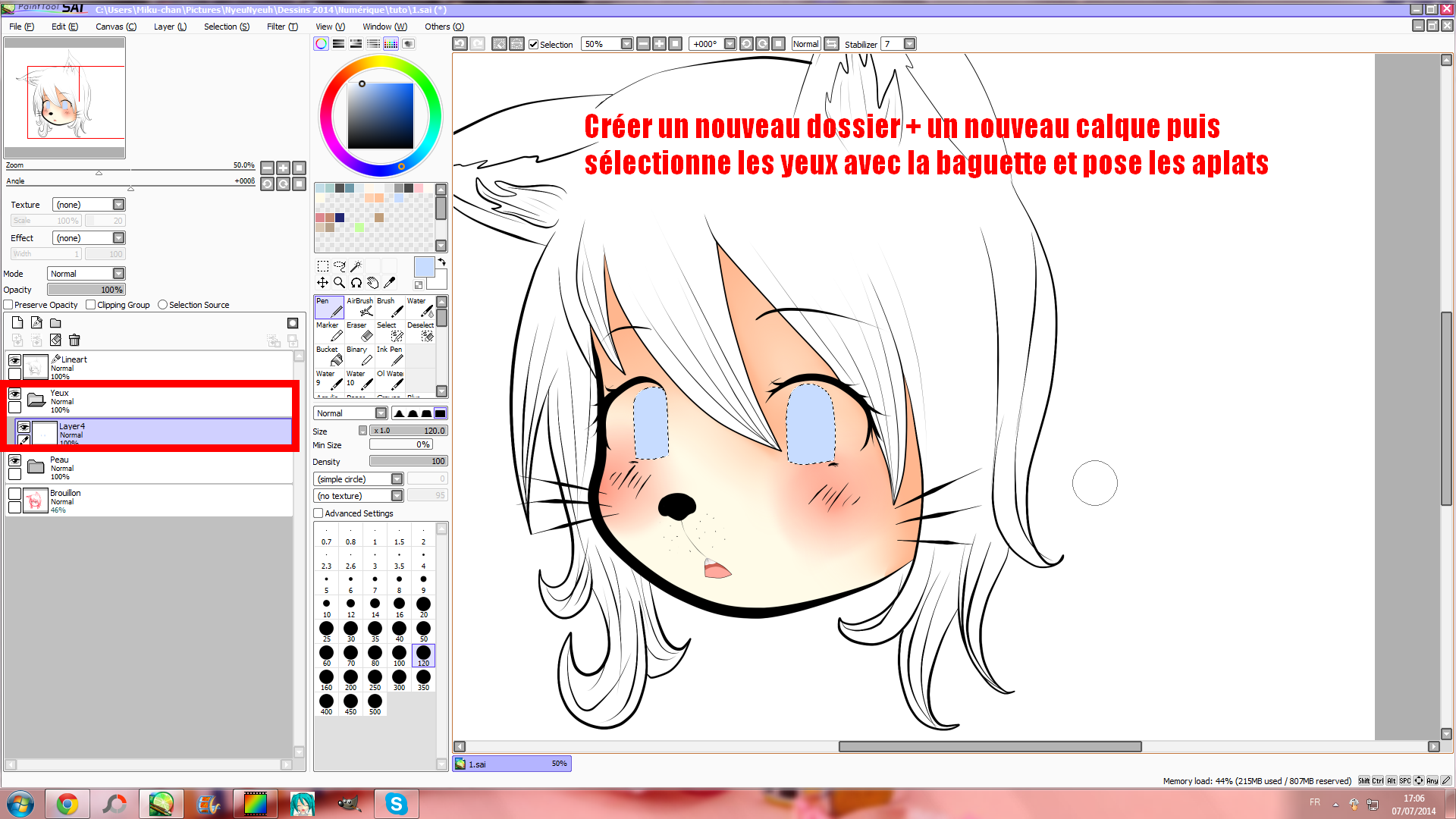Click the light blue foreground color swatch
Viewport: 1456px width, 819px height.
(424, 267)
